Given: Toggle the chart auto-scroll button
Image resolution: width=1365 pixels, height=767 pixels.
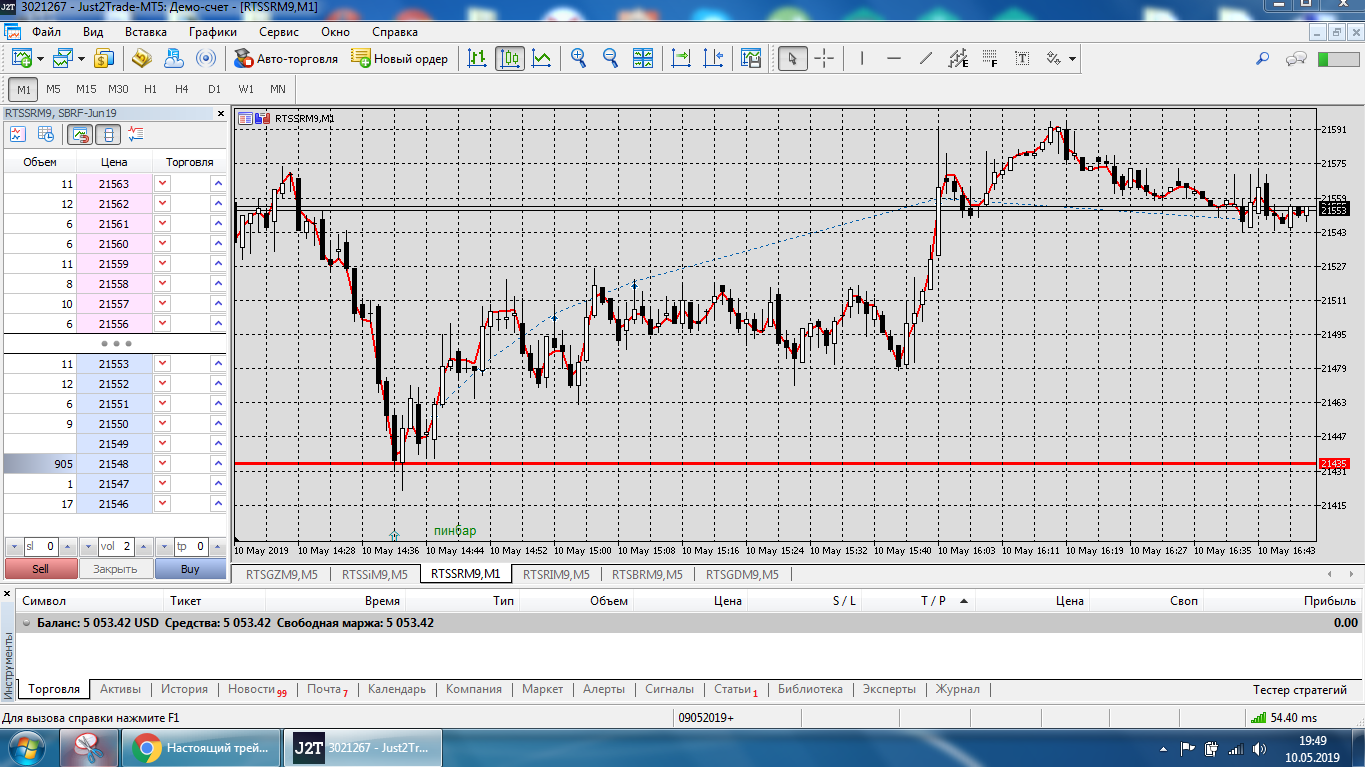Looking at the screenshot, I should (x=681, y=59).
